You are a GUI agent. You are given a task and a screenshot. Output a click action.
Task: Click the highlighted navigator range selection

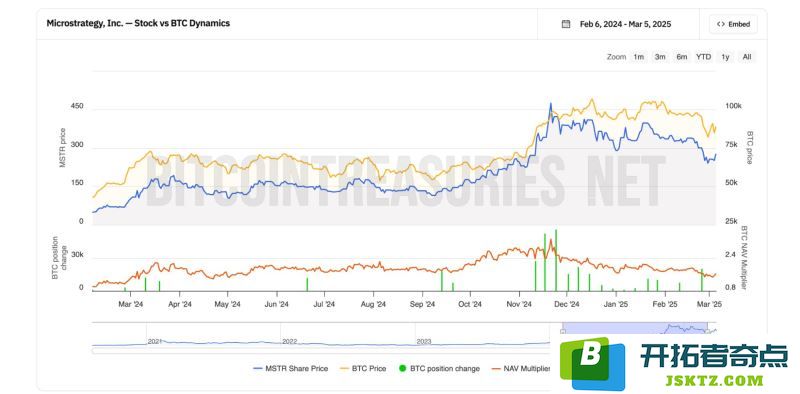635,328
